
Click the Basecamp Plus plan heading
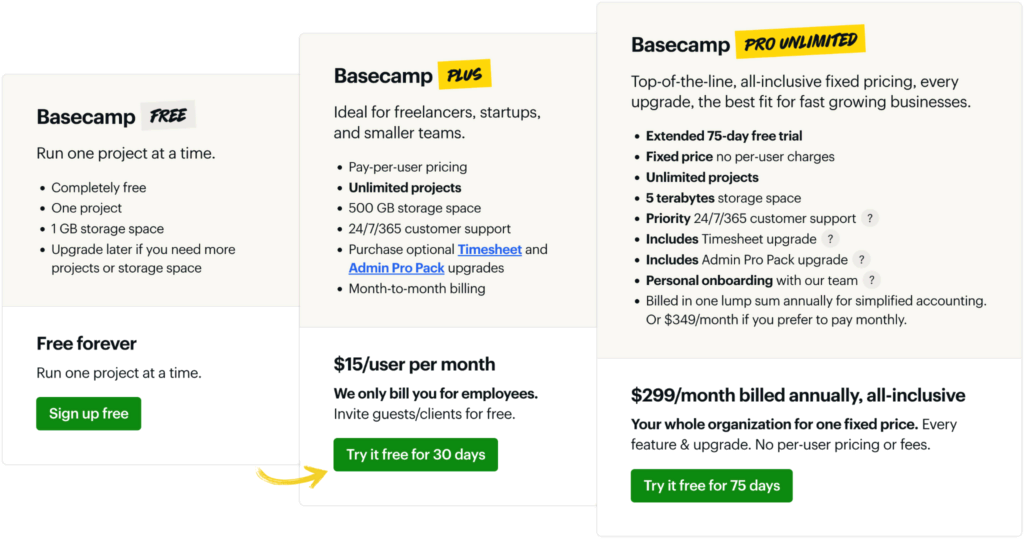pos(383,76)
